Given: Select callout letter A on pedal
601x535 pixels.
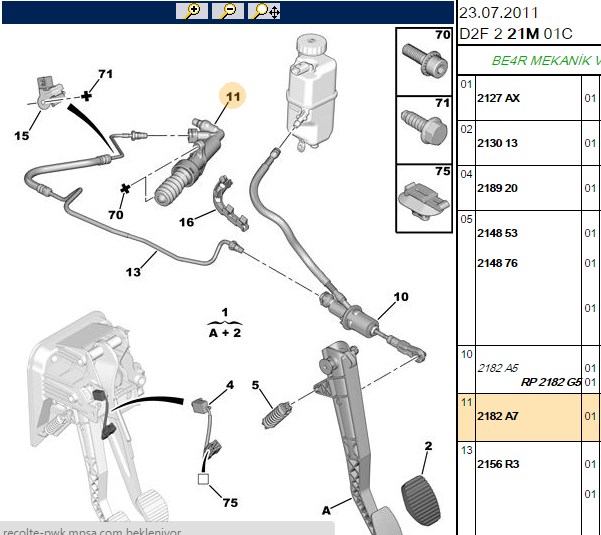Looking at the screenshot, I should pyautogui.click(x=326, y=510).
